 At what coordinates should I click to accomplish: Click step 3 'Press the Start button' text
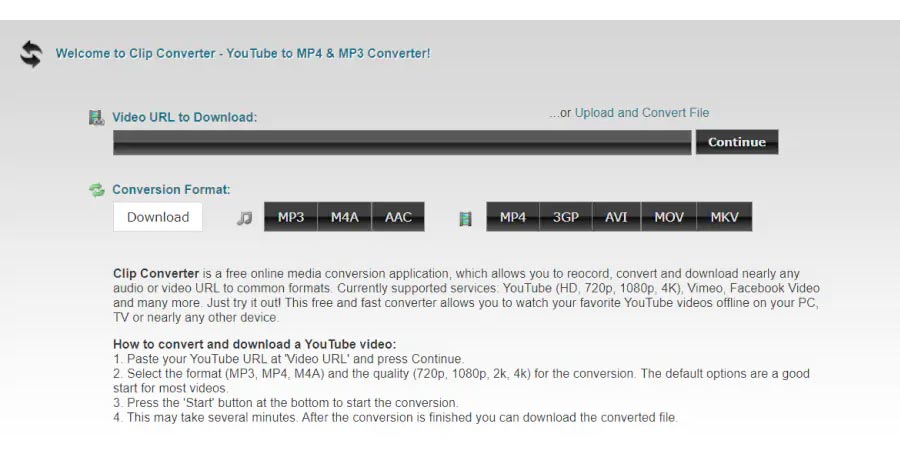coord(286,403)
